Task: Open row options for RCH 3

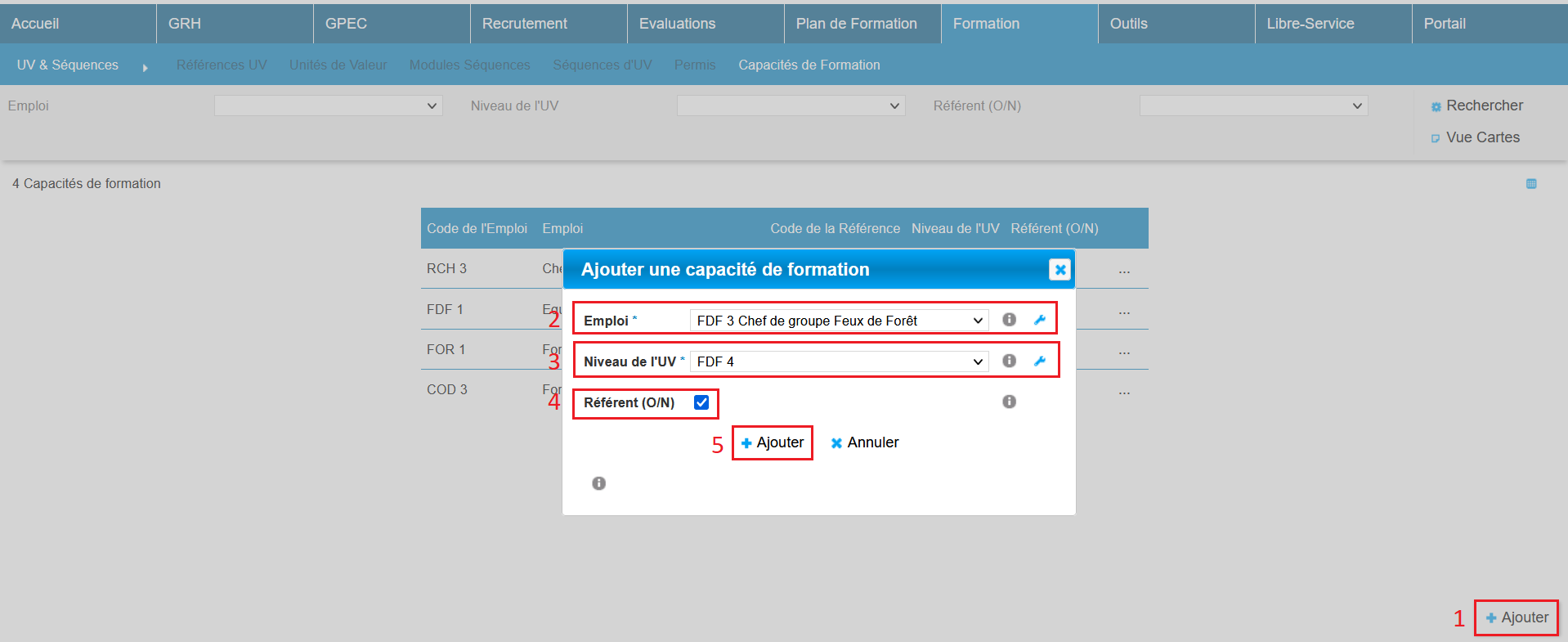Action: click(x=1124, y=271)
